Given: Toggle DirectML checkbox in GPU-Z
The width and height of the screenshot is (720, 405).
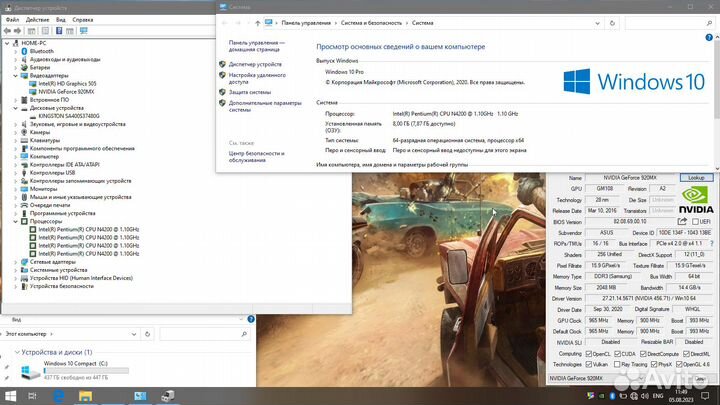Looking at the screenshot, I should click(686, 354).
